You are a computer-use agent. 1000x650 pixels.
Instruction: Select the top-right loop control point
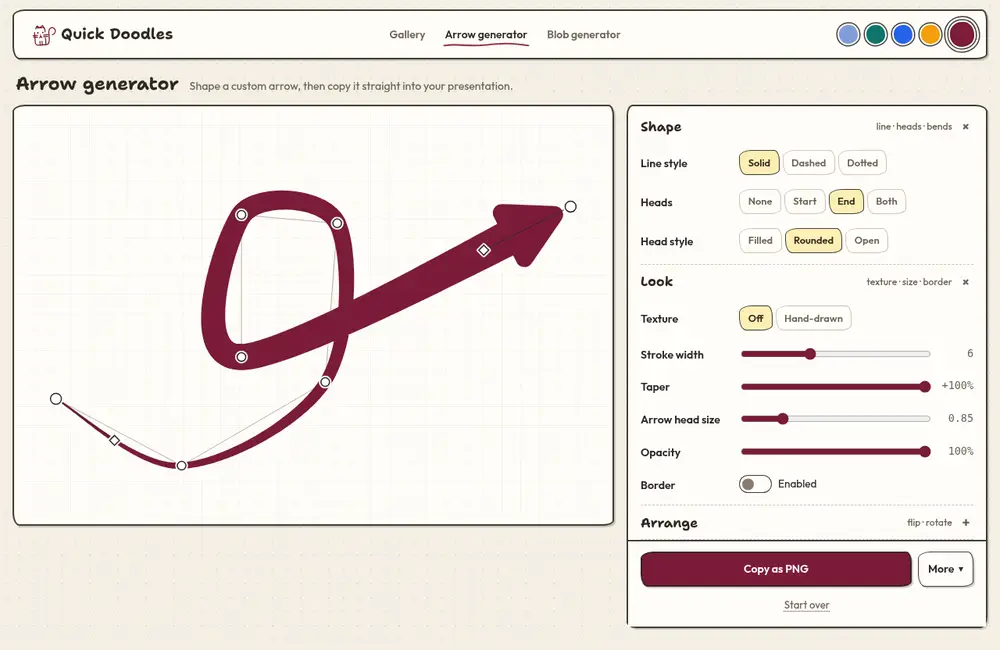tap(337, 223)
